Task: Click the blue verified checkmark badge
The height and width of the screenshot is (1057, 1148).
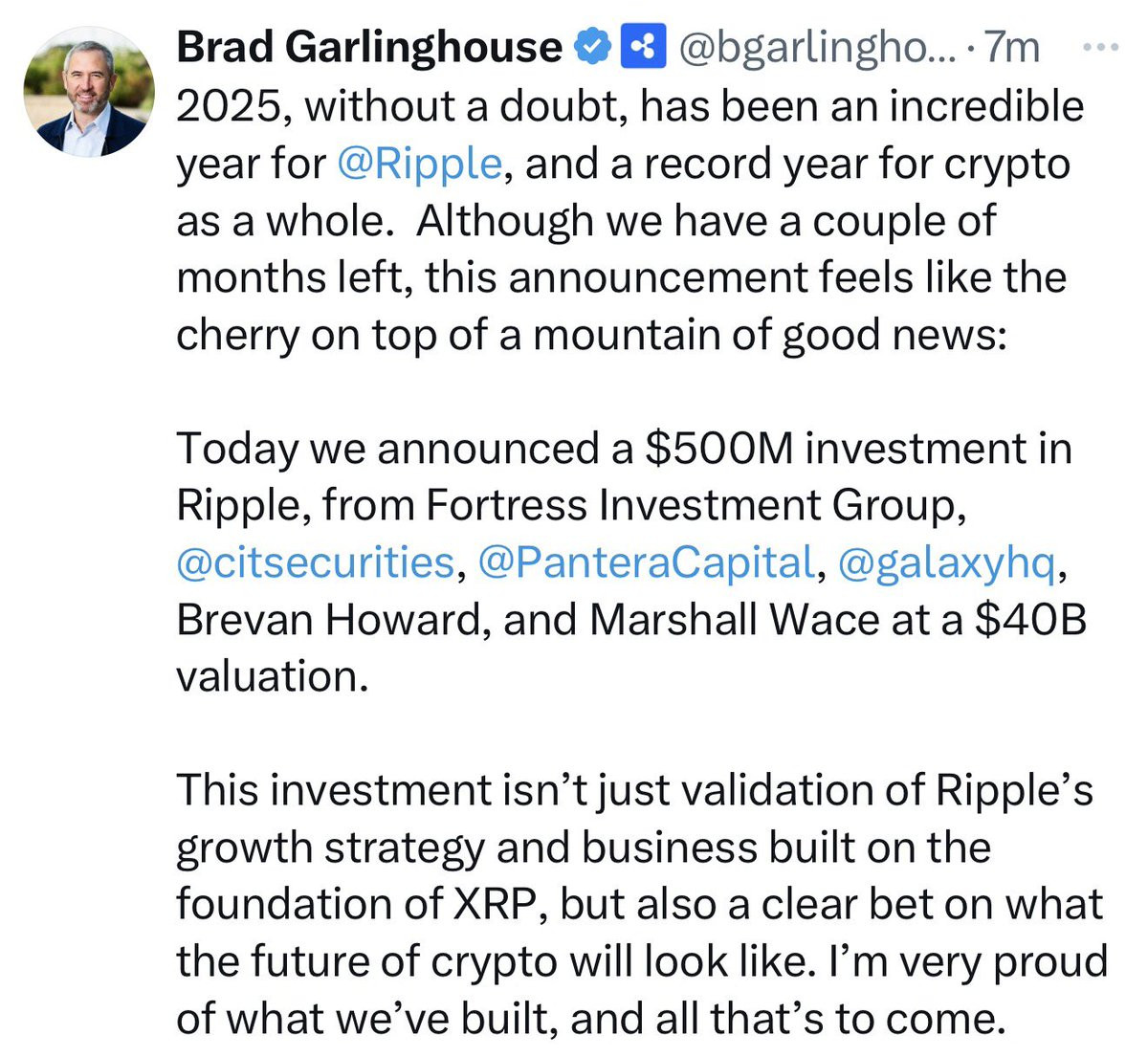Action: pyautogui.click(x=591, y=46)
